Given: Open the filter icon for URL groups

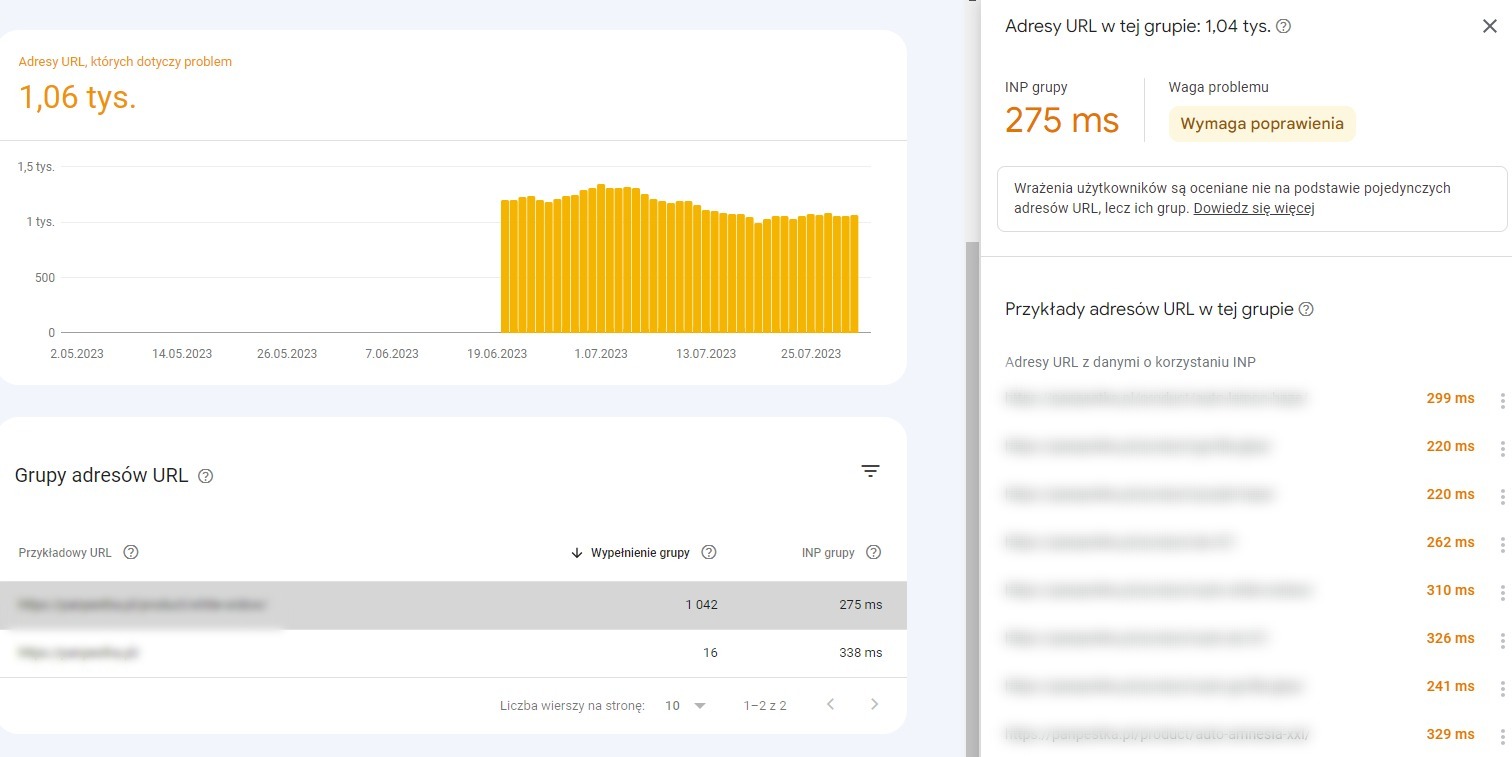Looking at the screenshot, I should [x=871, y=471].
